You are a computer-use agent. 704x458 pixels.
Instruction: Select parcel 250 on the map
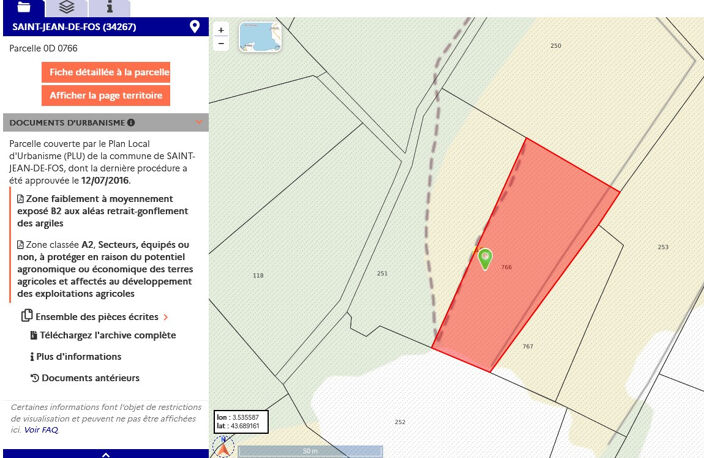pos(556,46)
